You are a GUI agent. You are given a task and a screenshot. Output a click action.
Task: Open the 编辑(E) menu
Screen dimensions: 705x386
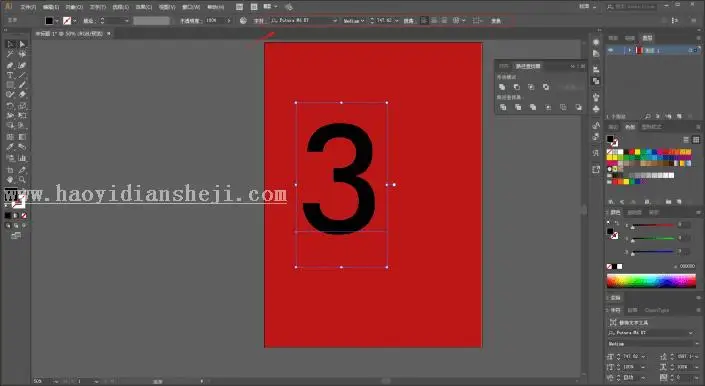tap(51, 7)
